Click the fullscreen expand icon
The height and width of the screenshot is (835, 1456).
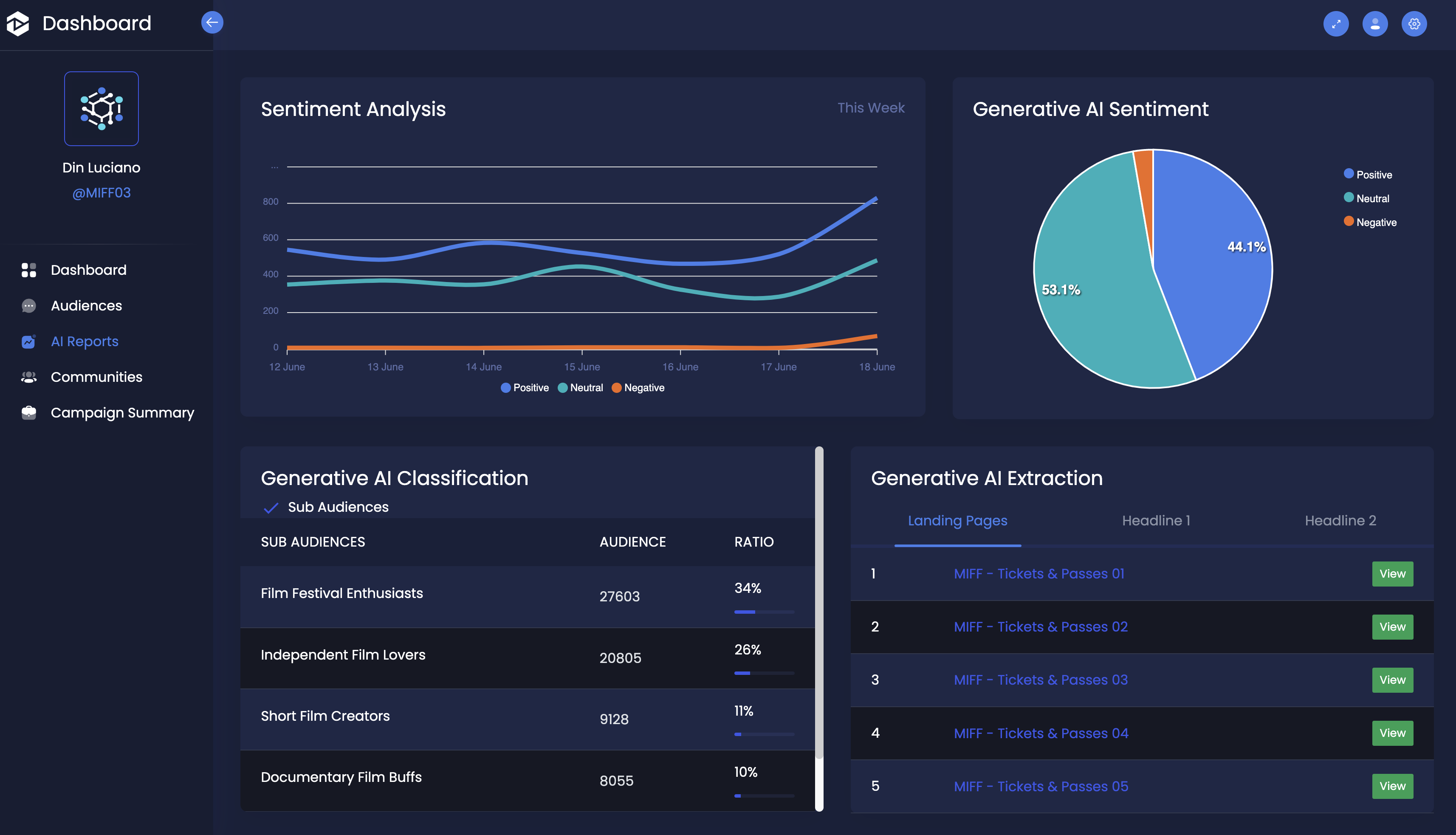(x=1335, y=24)
